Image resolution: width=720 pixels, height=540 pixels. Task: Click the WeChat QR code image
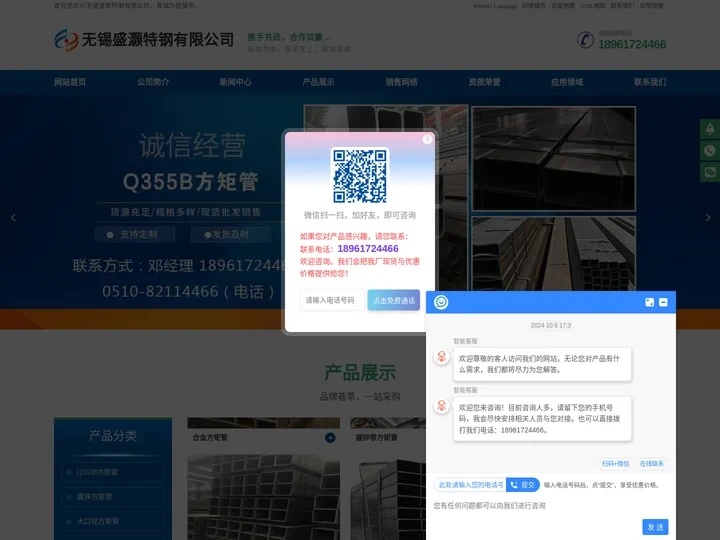pos(360,175)
